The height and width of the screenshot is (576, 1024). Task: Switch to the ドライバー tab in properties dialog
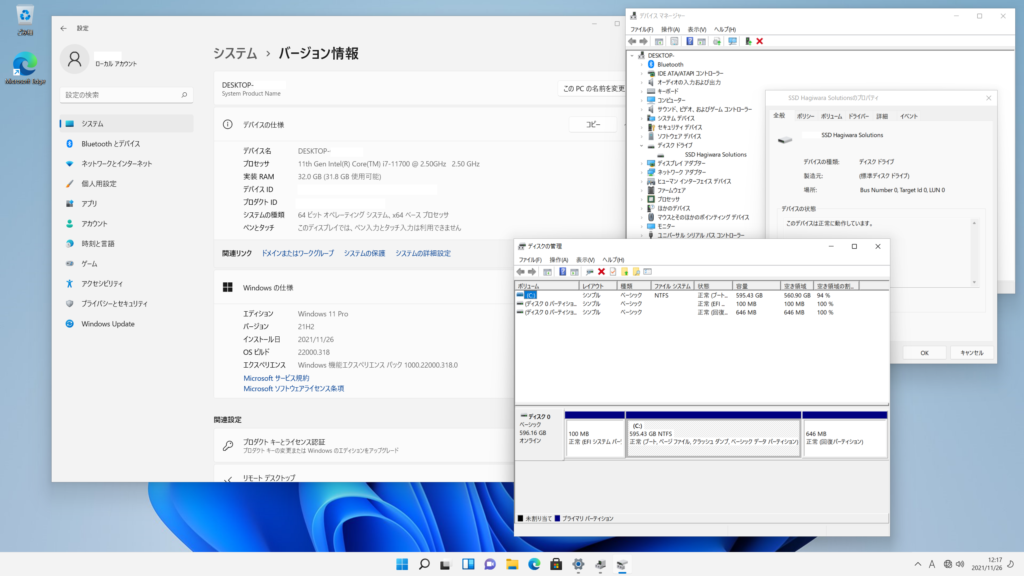tap(858, 116)
